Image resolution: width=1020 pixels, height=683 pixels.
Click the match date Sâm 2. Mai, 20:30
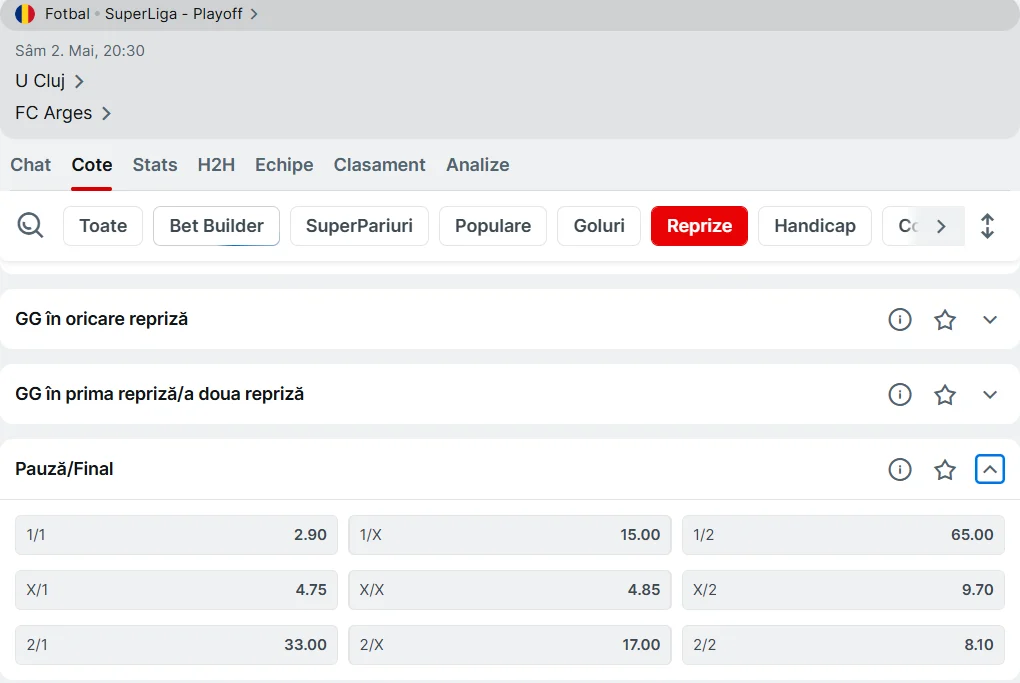point(80,51)
